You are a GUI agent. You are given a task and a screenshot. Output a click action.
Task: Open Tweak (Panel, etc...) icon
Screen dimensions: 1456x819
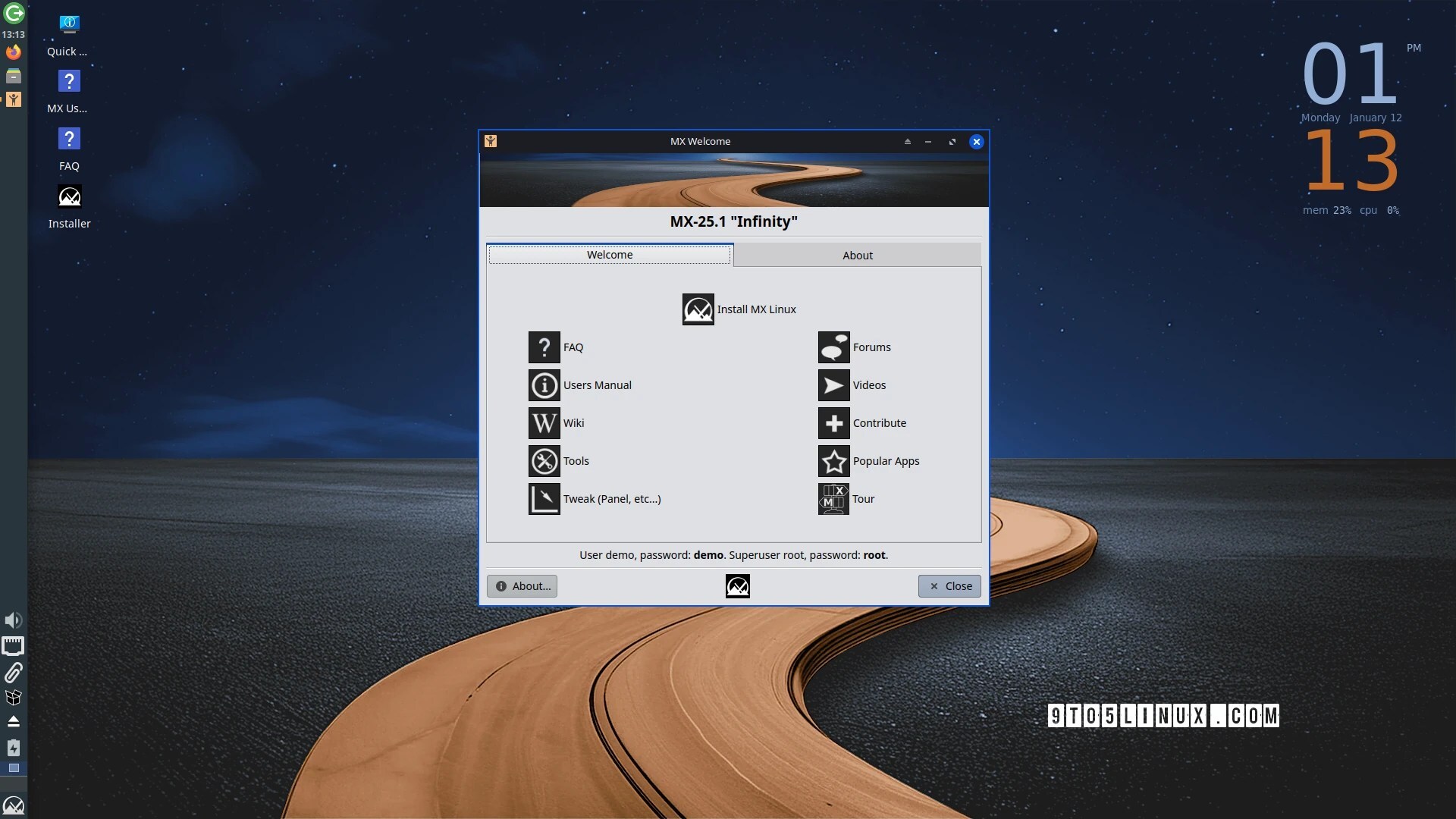544,499
